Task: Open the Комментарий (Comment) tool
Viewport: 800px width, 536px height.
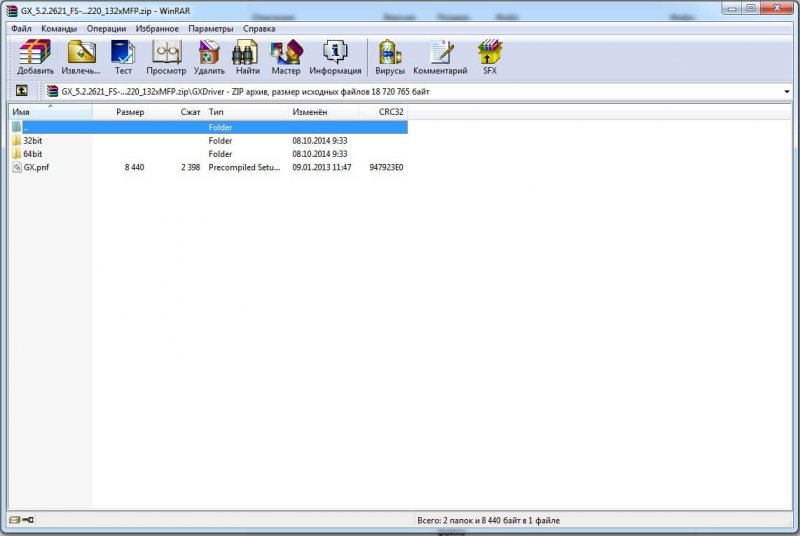Action: coord(440,57)
